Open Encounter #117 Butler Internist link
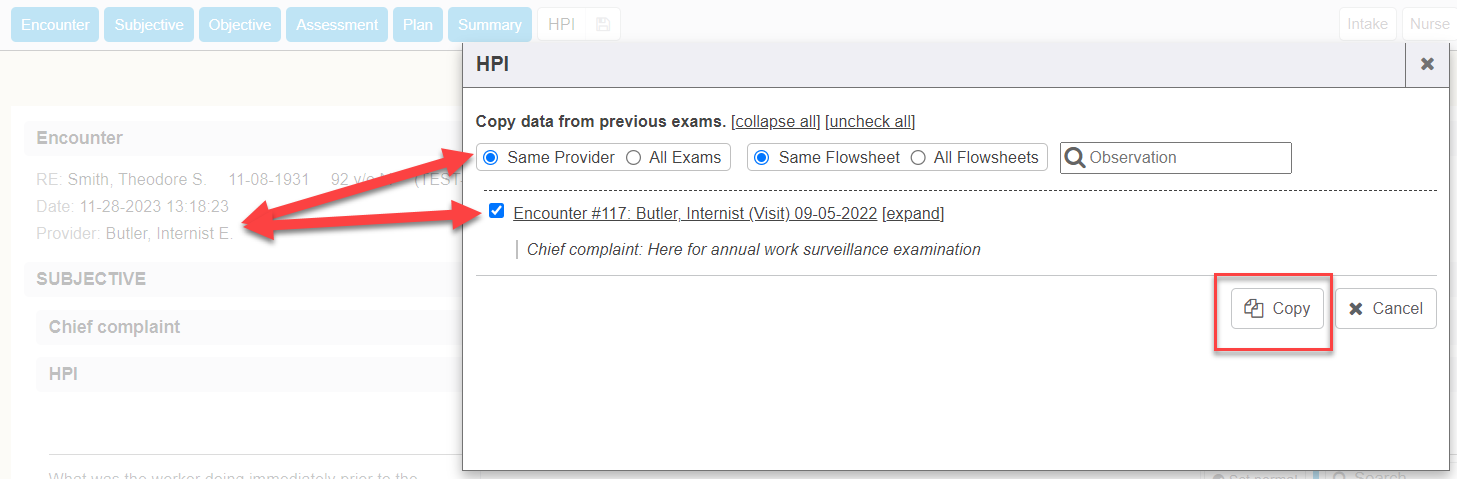Viewport: 1457px width, 479px height. coord(695,213)
